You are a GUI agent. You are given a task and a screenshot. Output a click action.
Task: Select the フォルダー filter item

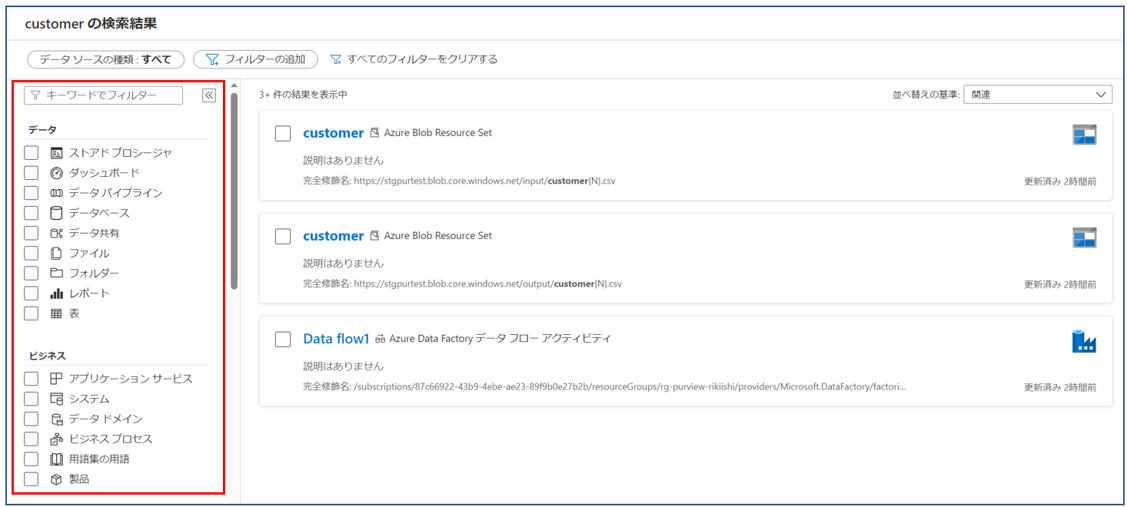[x=93, y=273]
